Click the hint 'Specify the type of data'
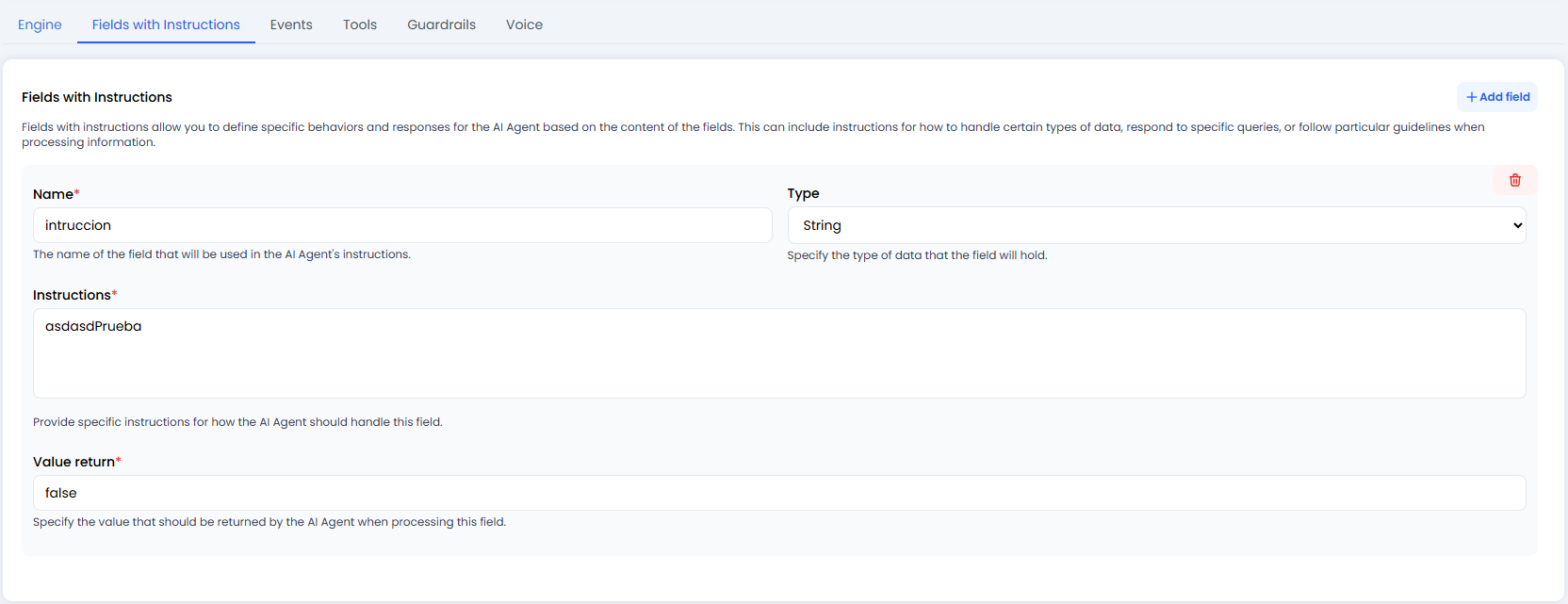Screen dimensions: 1568x604 pos(917,255)
